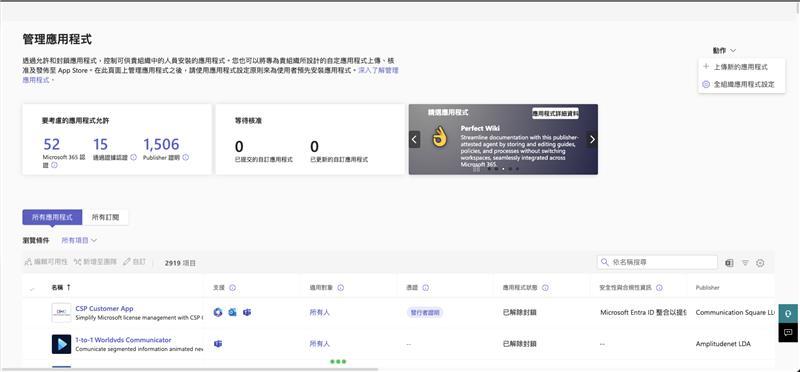Show info for 支援 column
Viewport: 800px width, 372px height.
233,288
